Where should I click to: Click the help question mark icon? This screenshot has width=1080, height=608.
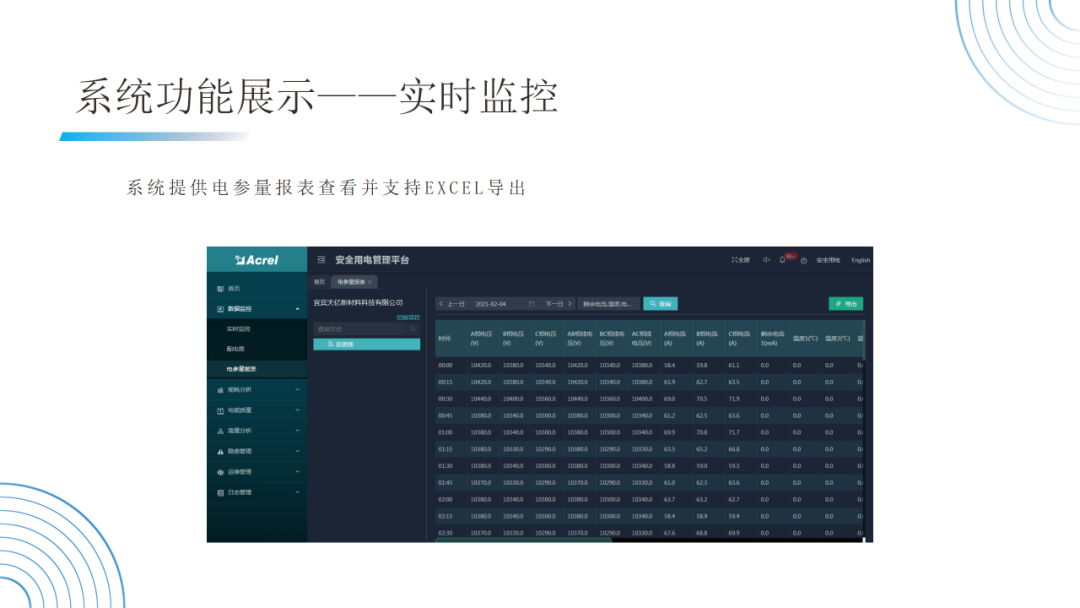tap(802, 261)
